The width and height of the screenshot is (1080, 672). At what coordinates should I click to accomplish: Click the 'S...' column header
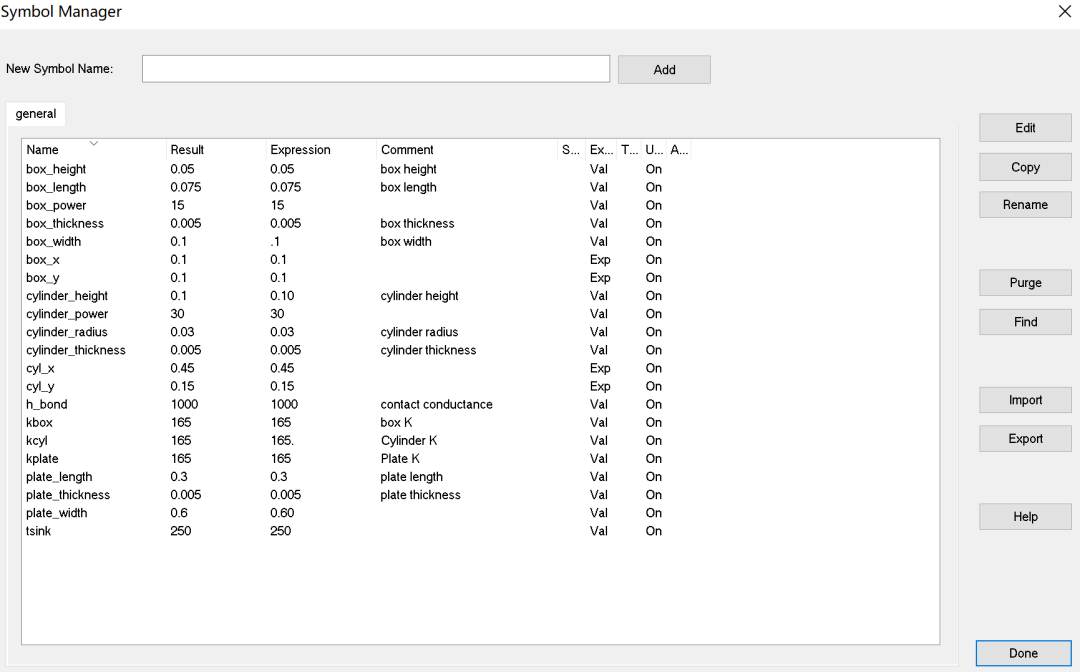coord(571,149)
